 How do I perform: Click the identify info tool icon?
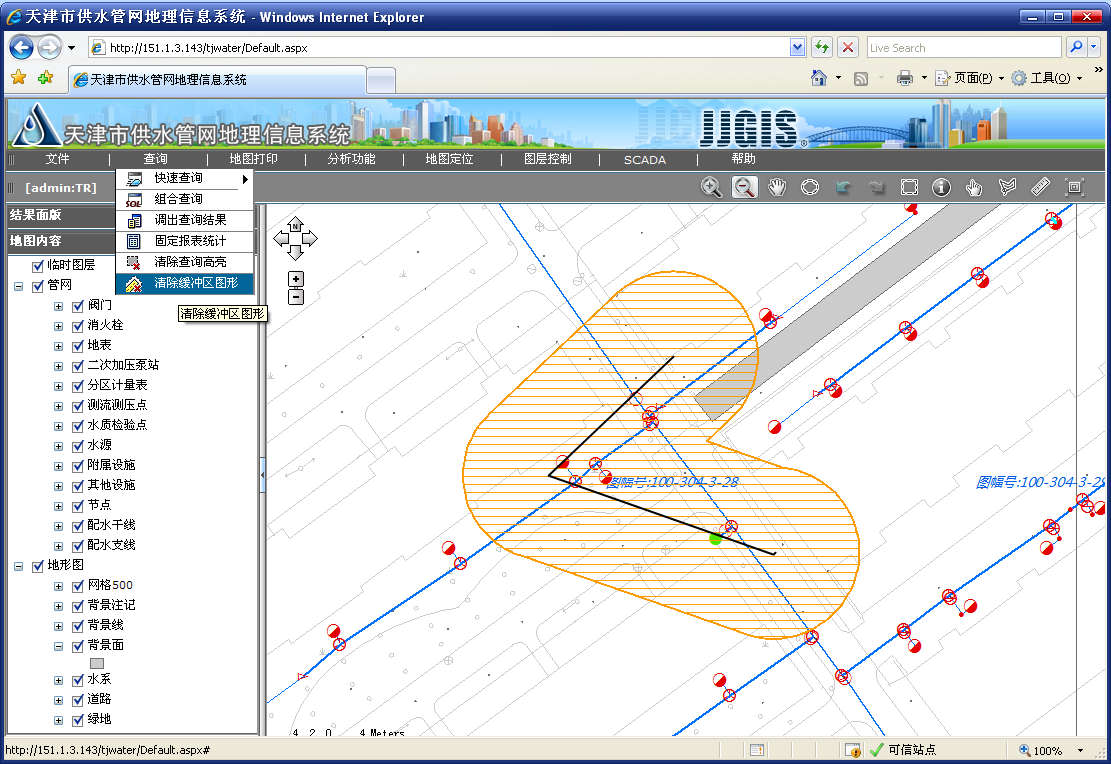(x=941, y=187)
